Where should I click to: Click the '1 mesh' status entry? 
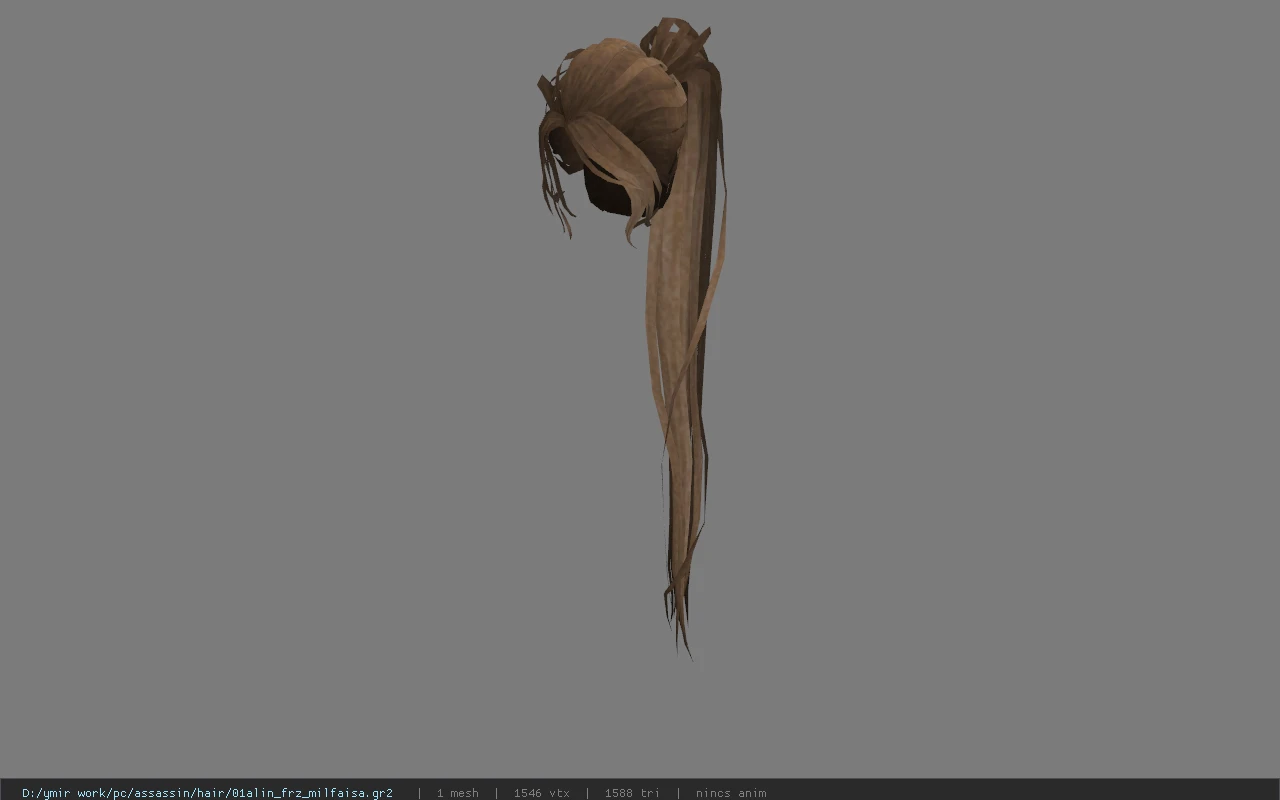(x=457, y=793)
